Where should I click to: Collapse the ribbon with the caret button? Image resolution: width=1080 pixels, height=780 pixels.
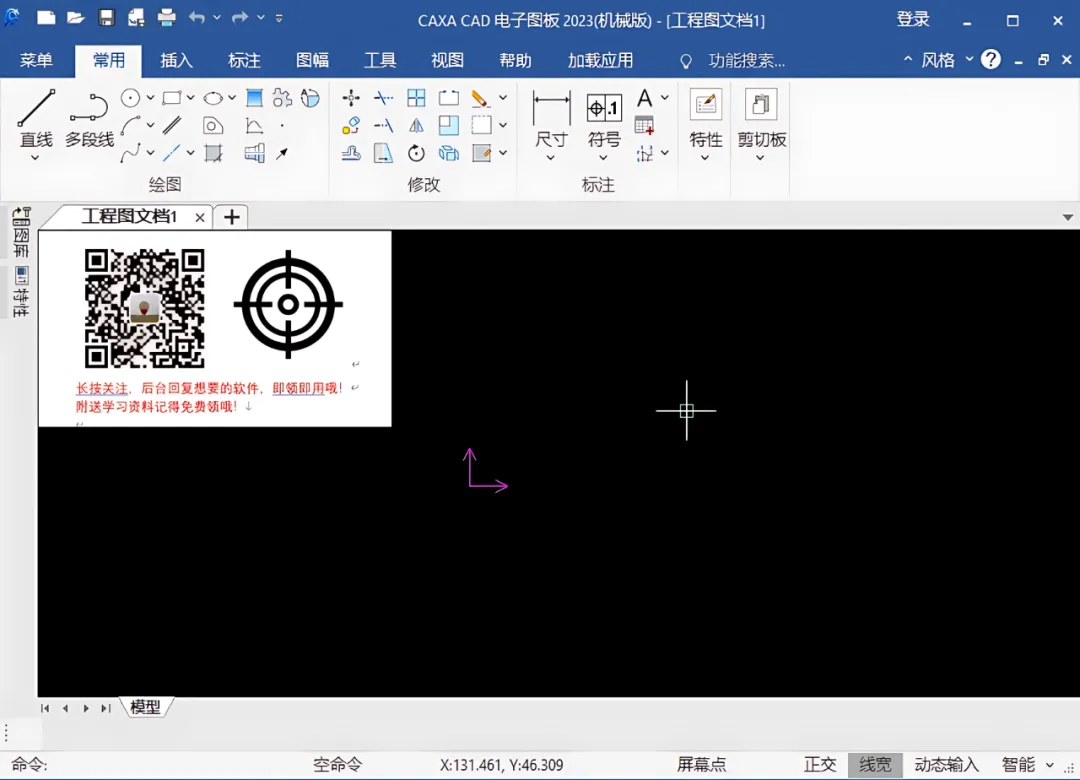[x=908, y=59]
